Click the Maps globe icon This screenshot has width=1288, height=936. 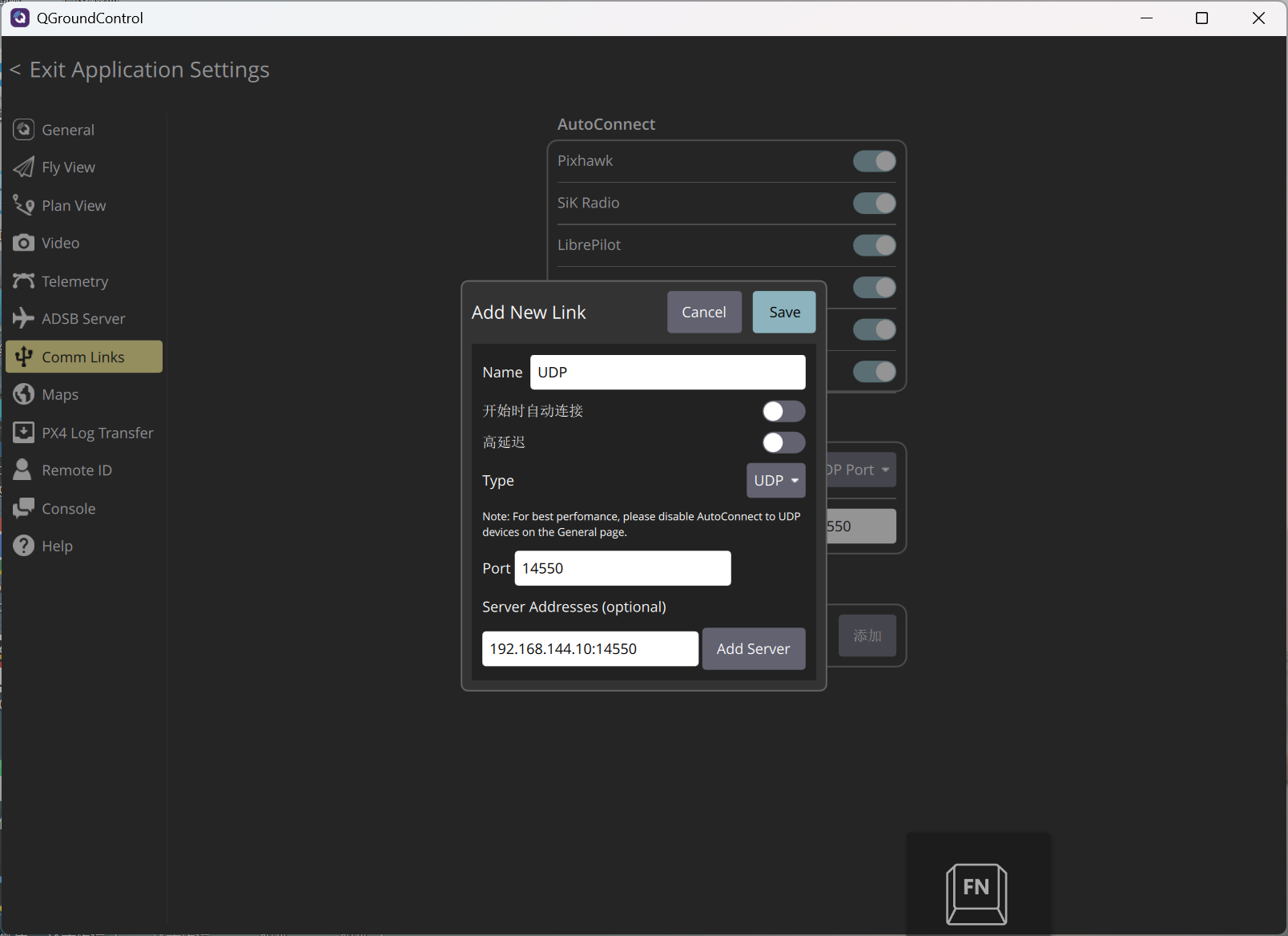point(24,394)
